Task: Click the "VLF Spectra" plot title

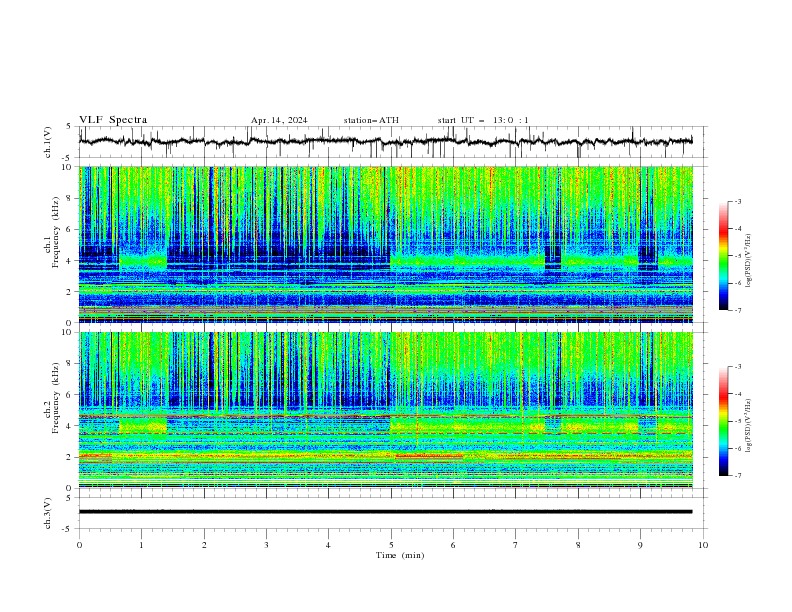Action: (x=113, y=120)
